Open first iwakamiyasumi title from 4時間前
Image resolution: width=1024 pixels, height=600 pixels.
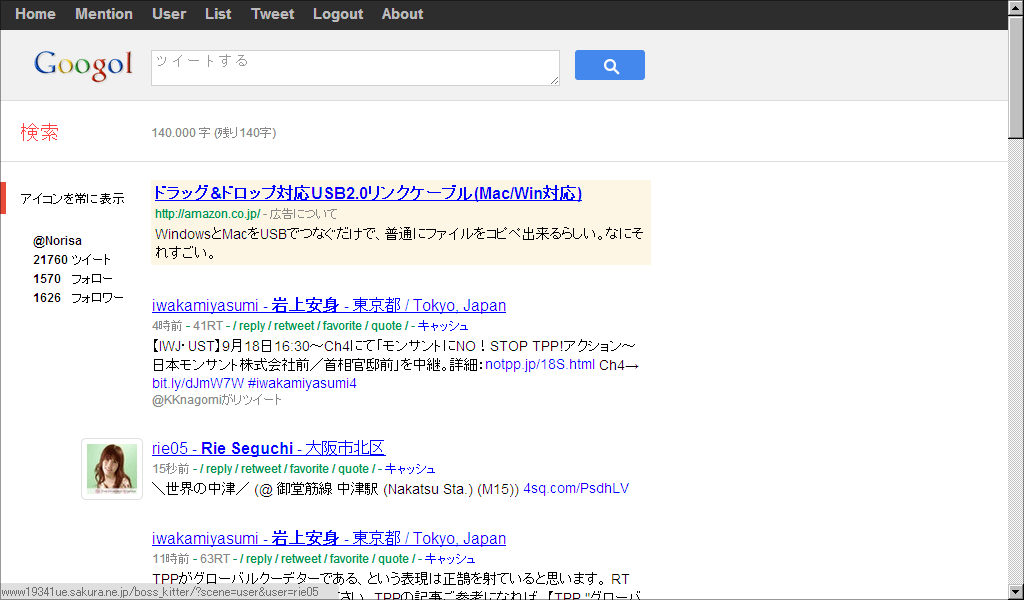click(328, 305)
